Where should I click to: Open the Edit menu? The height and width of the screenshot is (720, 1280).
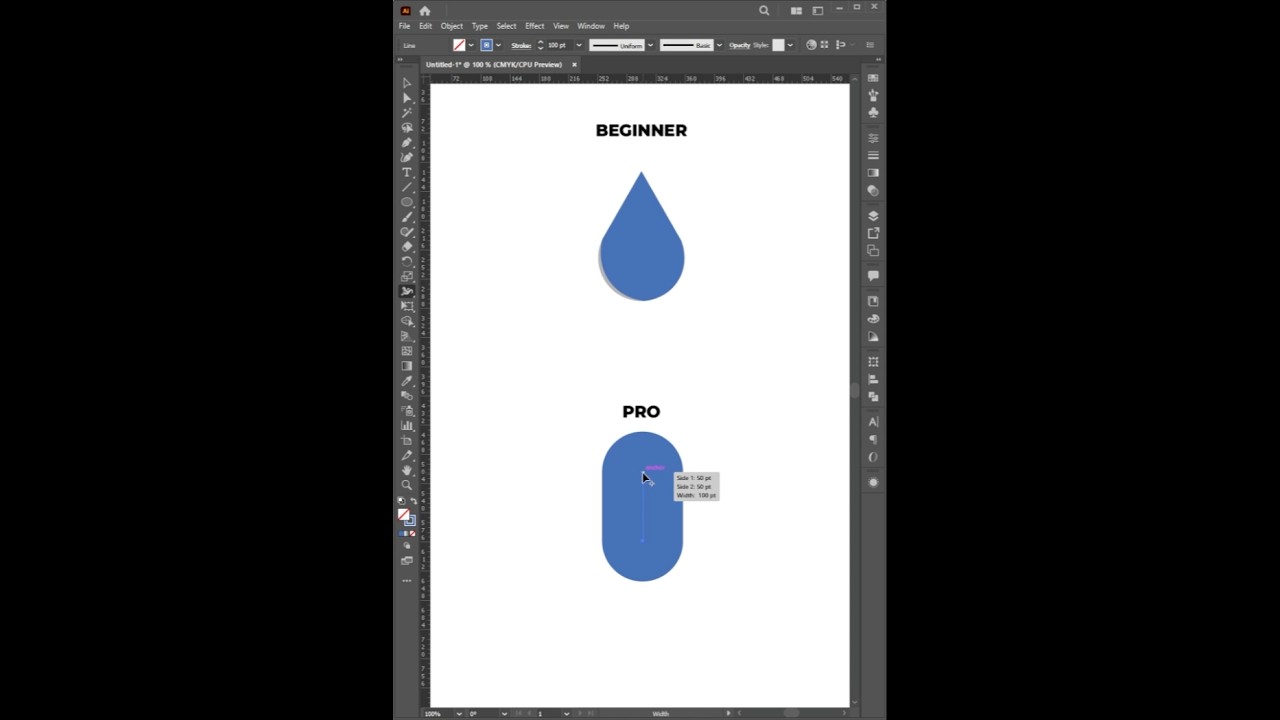click(x=426, y=26)
